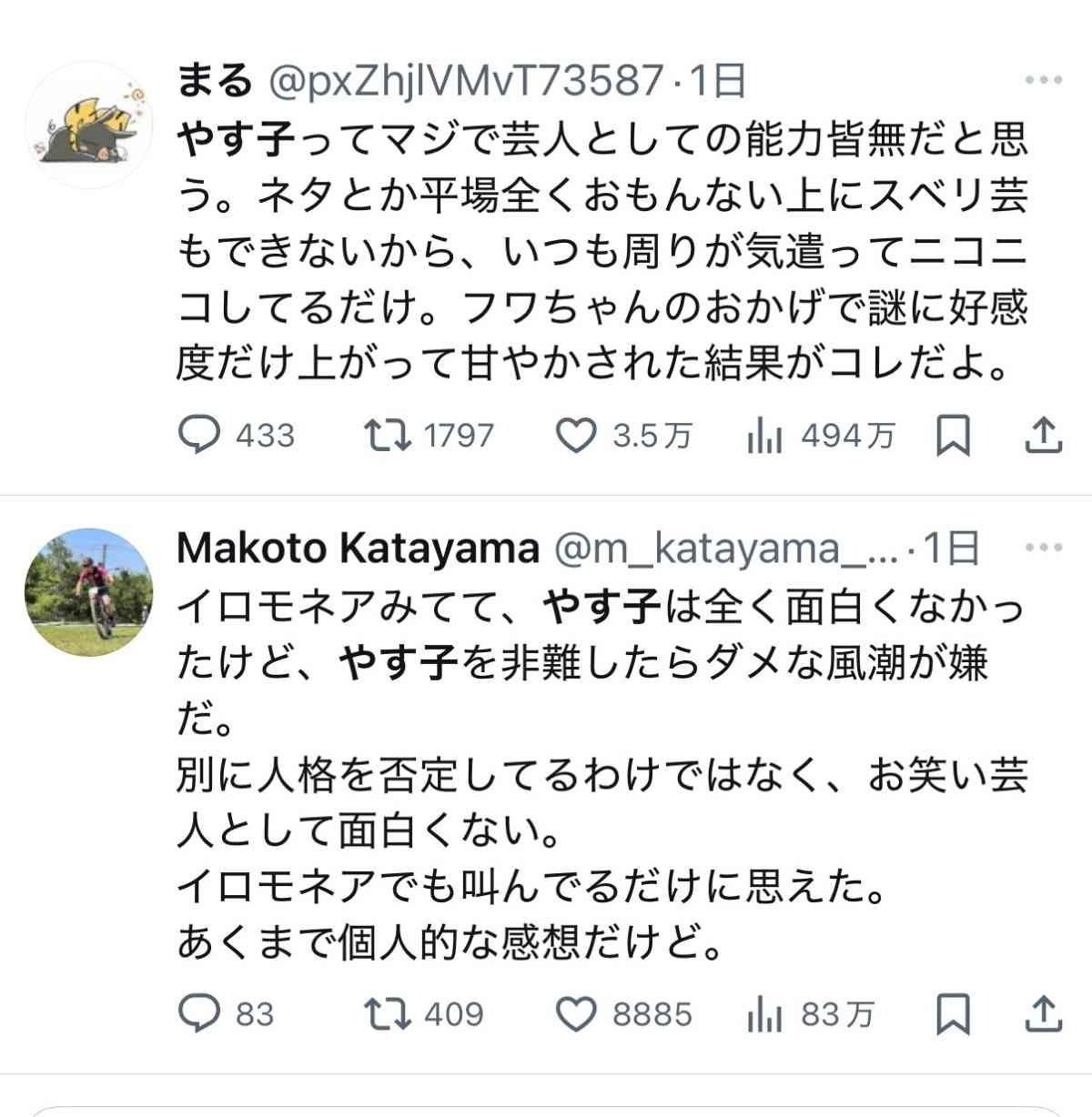
Task: Retweet まる's post with 1797 reposts
Action: tap(388, 436)
